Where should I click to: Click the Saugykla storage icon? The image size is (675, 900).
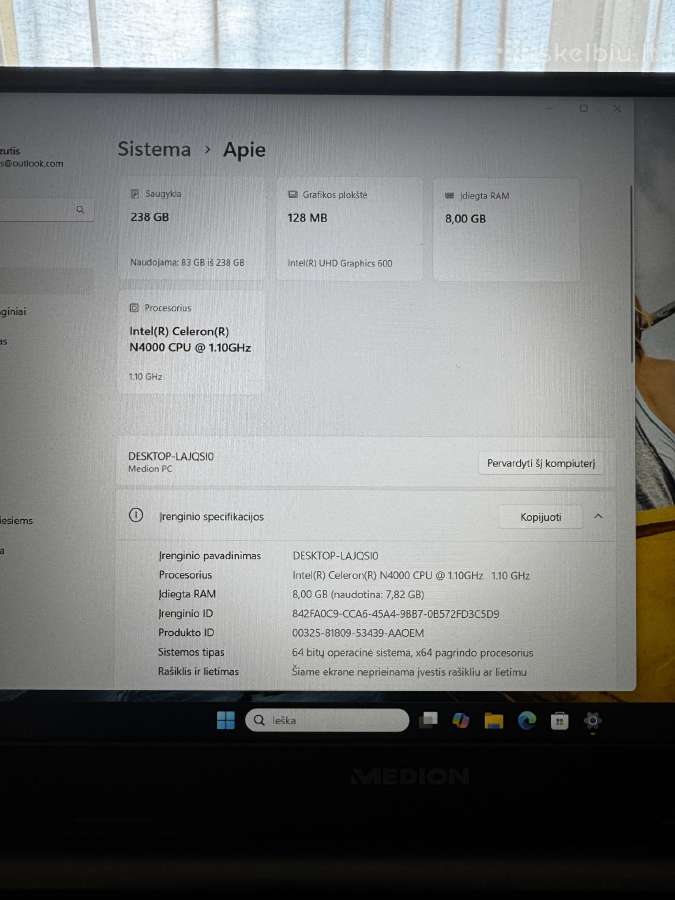pyautogui.click(x=135, y=194)
